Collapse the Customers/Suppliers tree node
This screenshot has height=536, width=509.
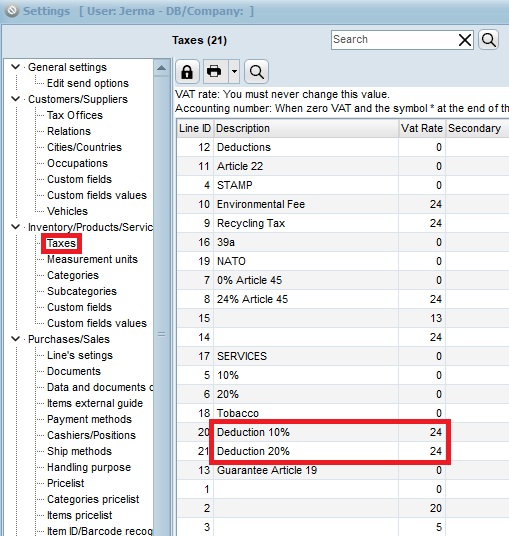(x=15, y=99)
